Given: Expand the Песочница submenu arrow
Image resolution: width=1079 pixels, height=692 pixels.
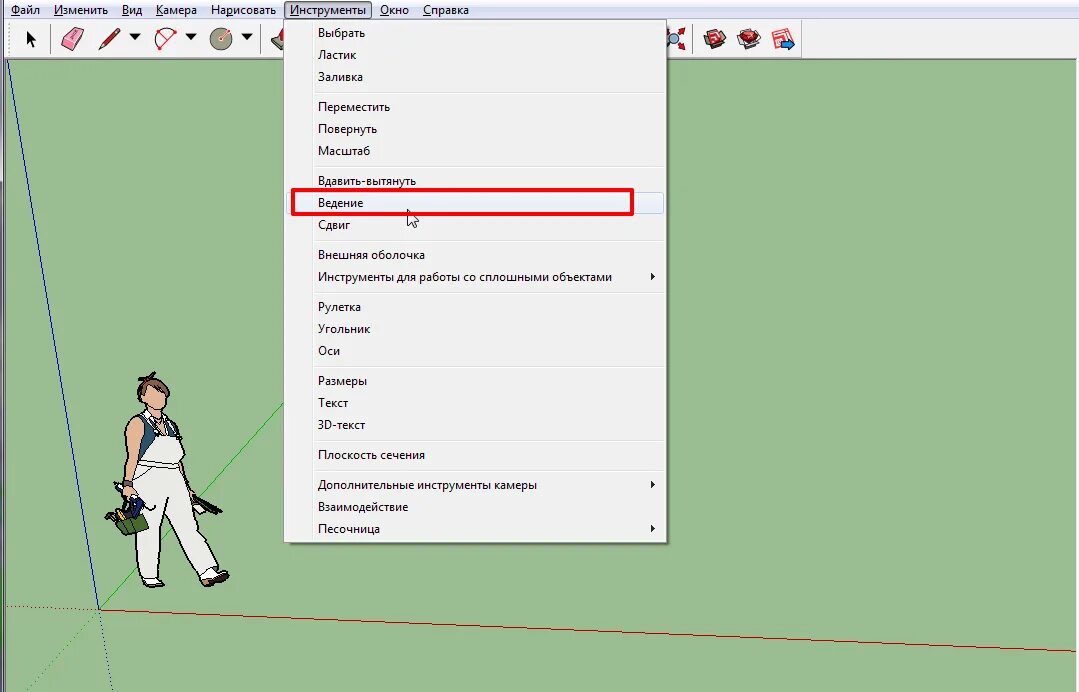Looking at the screenshot, I should point(652,528).
